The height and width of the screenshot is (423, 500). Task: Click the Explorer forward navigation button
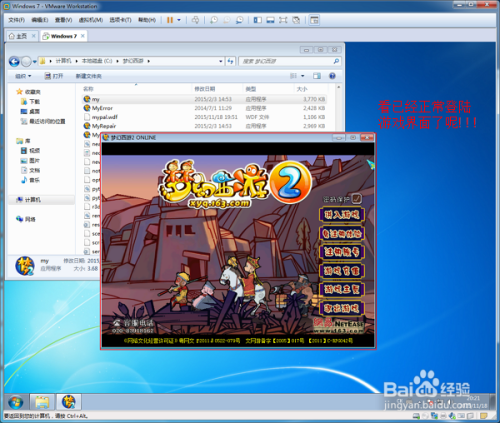pyautogui.click(x=26, y=61)
